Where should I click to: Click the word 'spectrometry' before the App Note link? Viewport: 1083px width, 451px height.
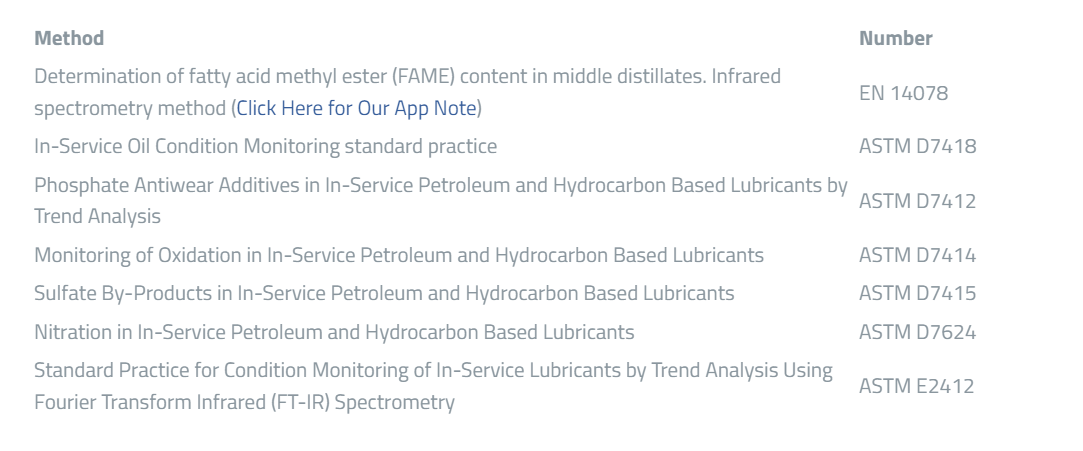coord(82,108)
